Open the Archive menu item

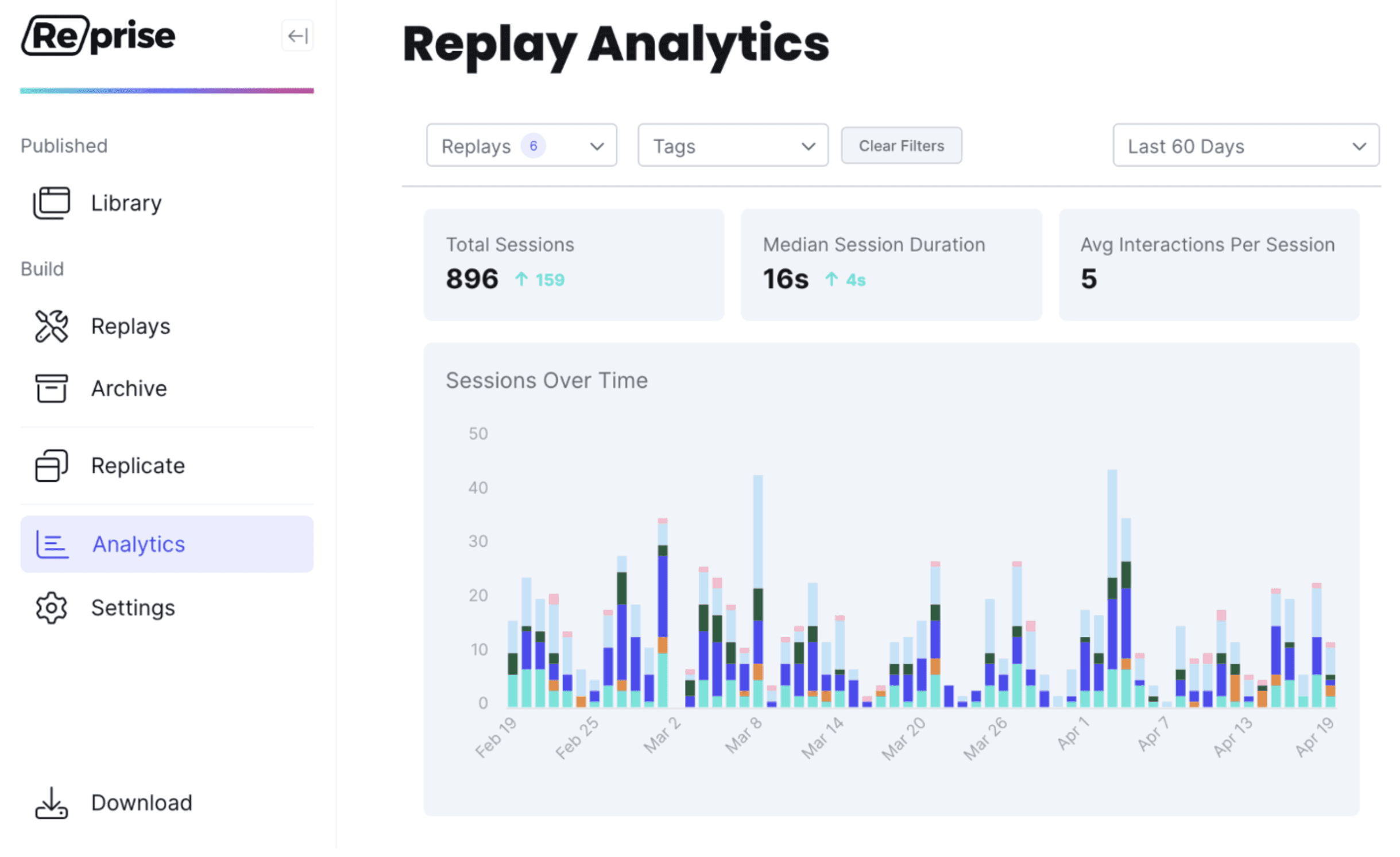[x=129, y=388]
